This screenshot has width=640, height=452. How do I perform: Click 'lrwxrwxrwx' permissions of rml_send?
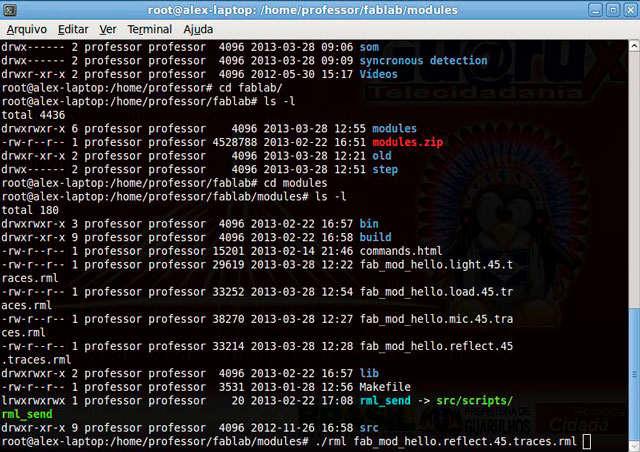click(33, 401)
